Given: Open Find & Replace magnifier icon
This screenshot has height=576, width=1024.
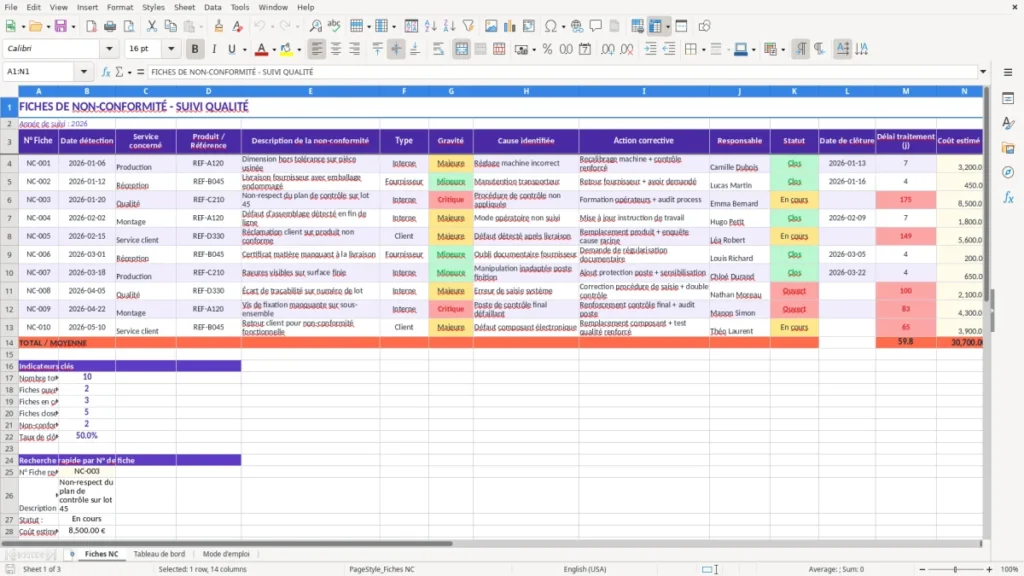Looking at the screenshot, I should (x=315, y=26).
